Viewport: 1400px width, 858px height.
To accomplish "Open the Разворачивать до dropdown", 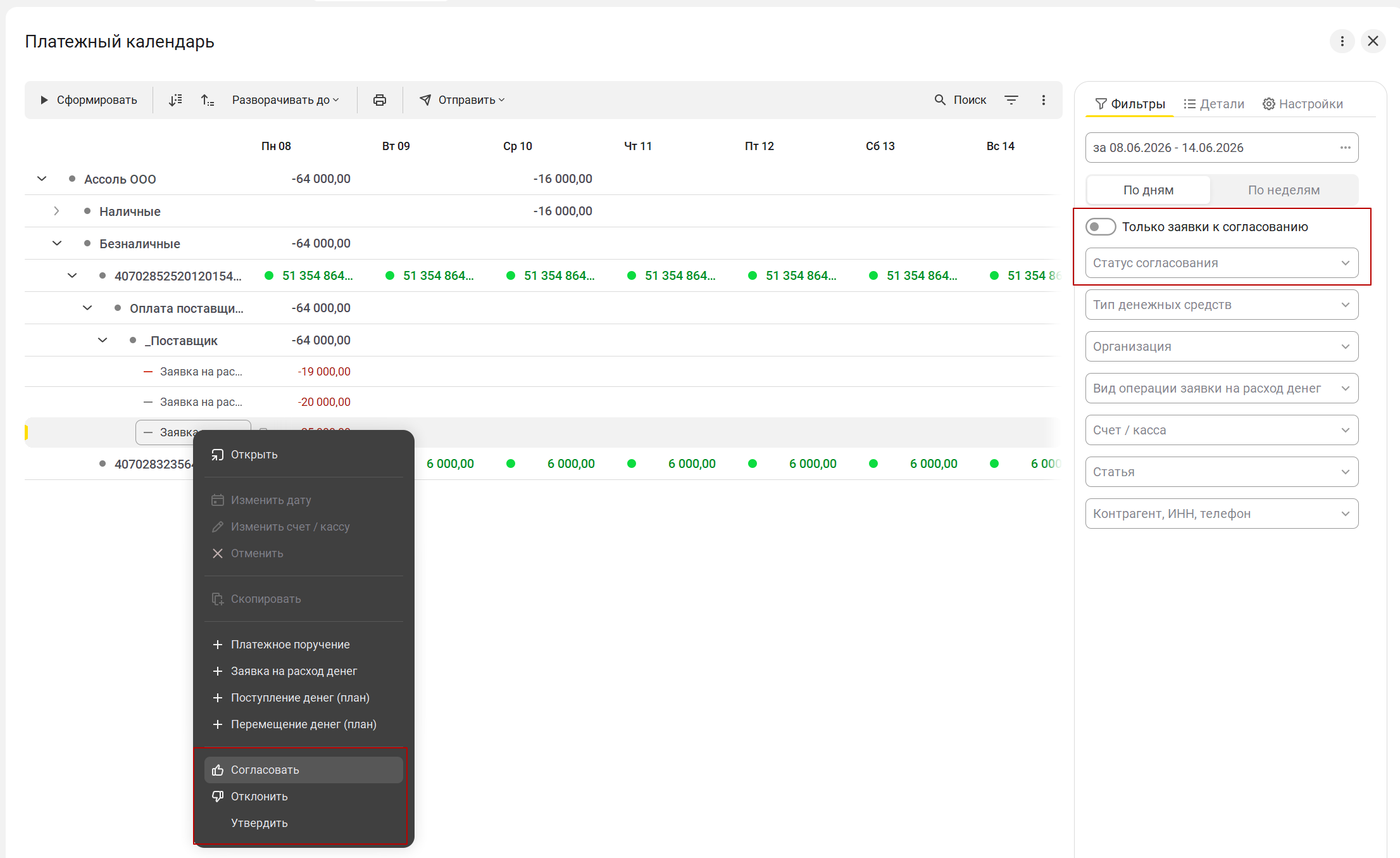I will point(285,100).
